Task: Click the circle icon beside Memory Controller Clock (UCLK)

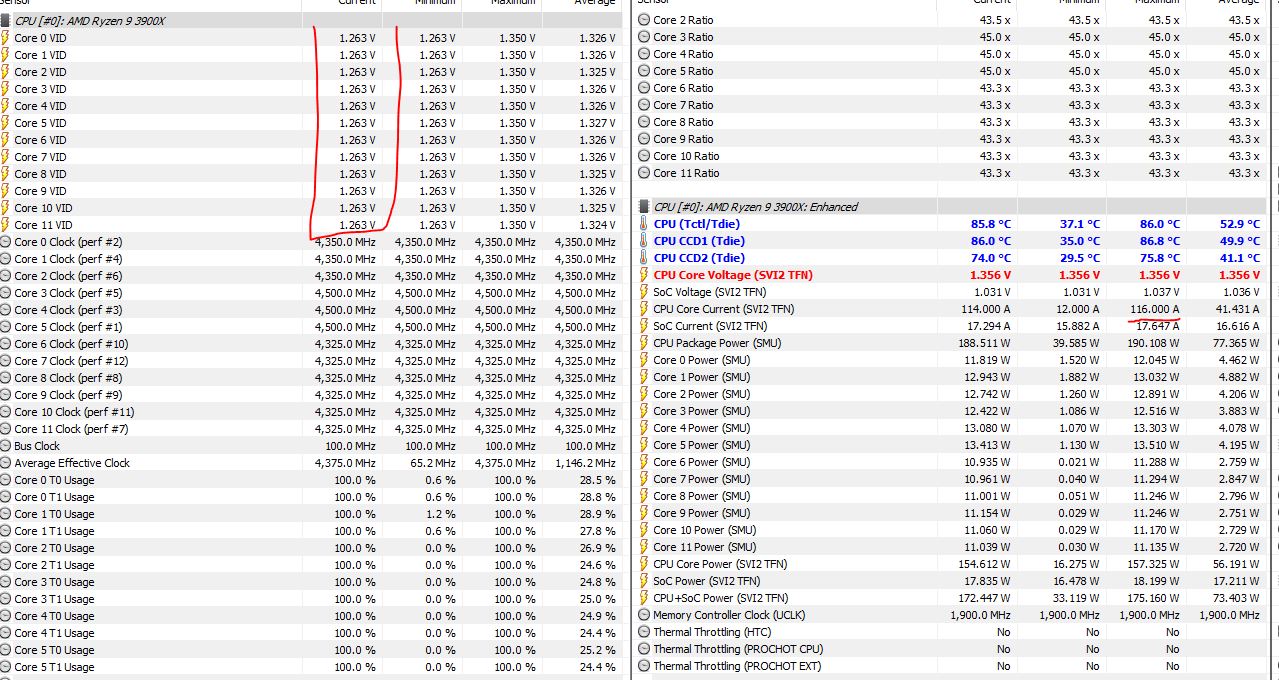Action: click(644, 615)
